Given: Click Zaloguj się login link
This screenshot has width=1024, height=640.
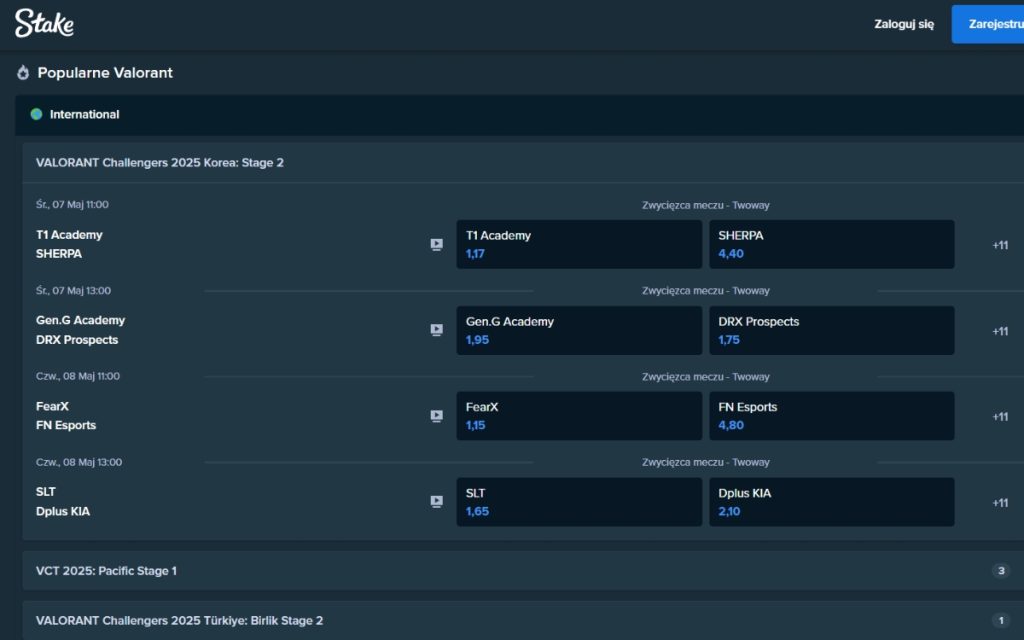Looking at the screenshot, I should tap(904, 24).
